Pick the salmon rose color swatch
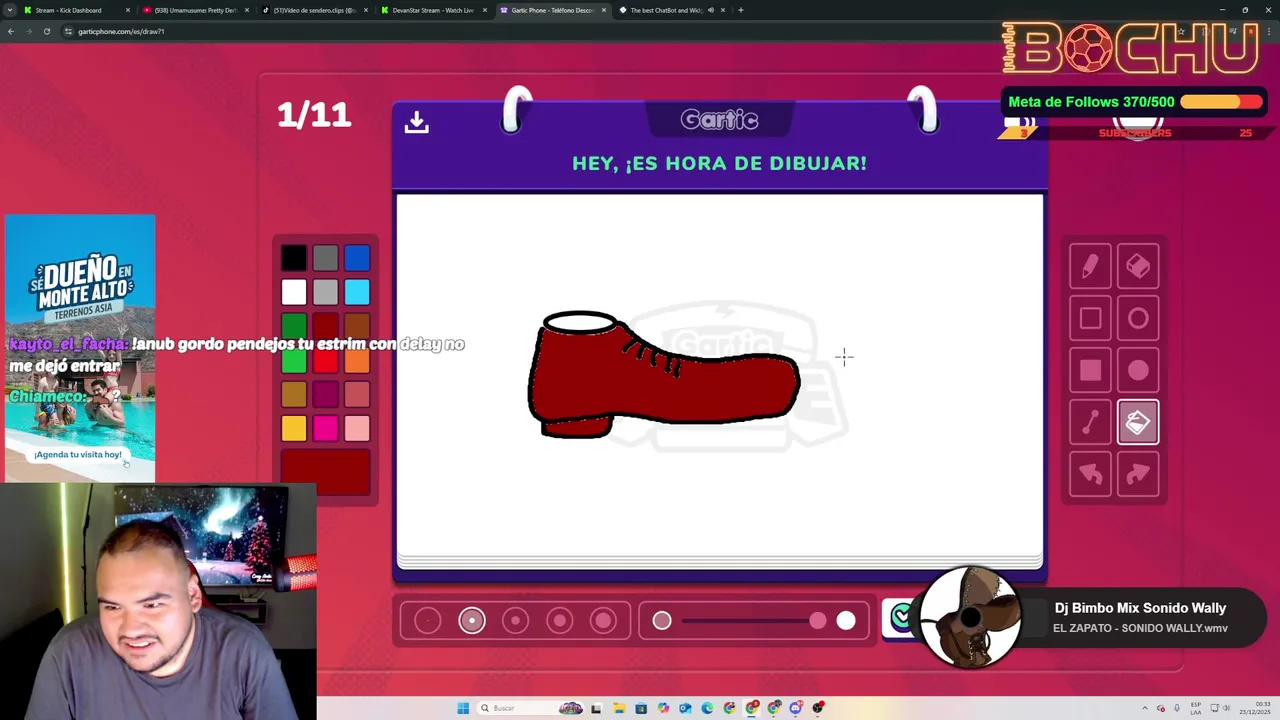Viewport: 1280px width, 720px height. (x=357, y=394)
